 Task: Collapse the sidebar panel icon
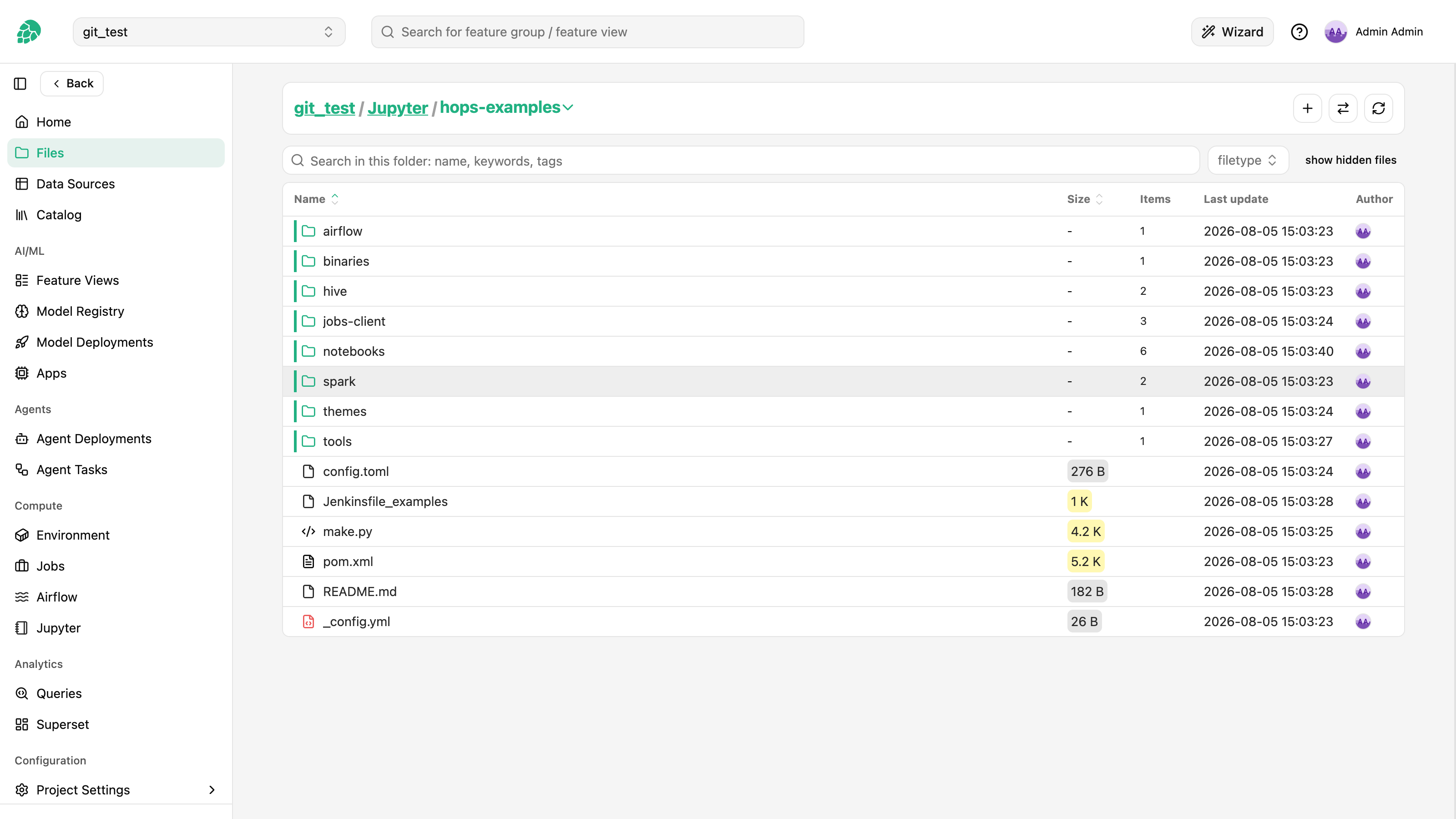20,84
